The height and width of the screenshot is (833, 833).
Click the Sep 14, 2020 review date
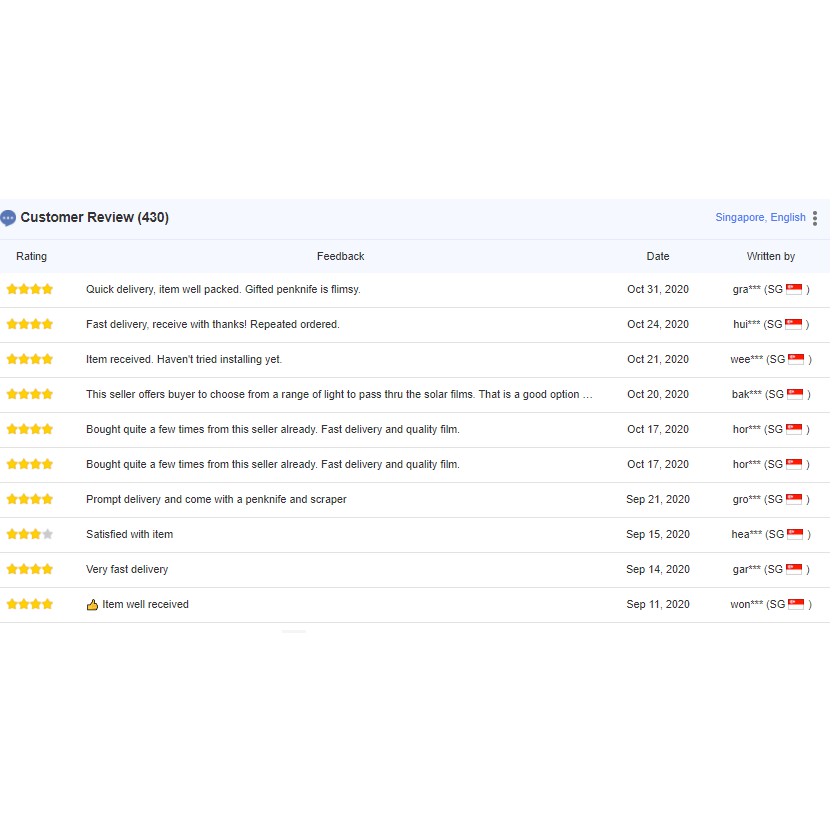coord(657,569)
